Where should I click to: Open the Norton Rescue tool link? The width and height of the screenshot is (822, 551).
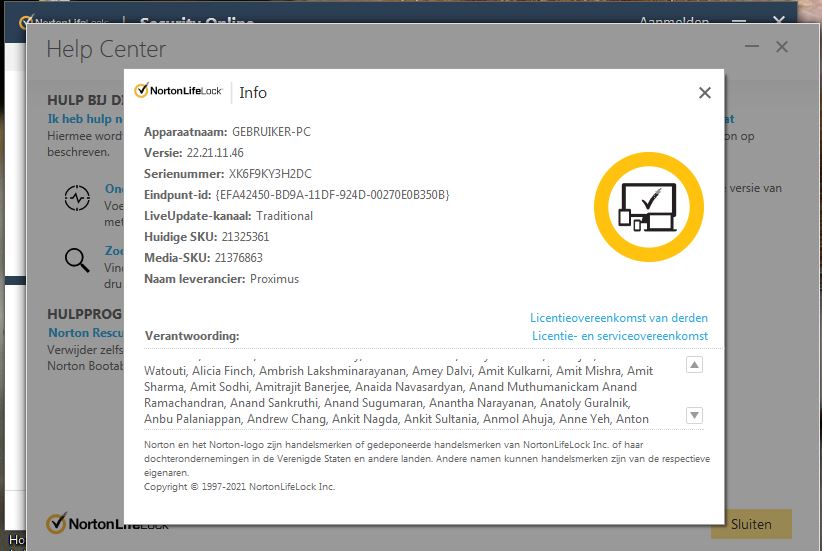(x=86, y=333)
